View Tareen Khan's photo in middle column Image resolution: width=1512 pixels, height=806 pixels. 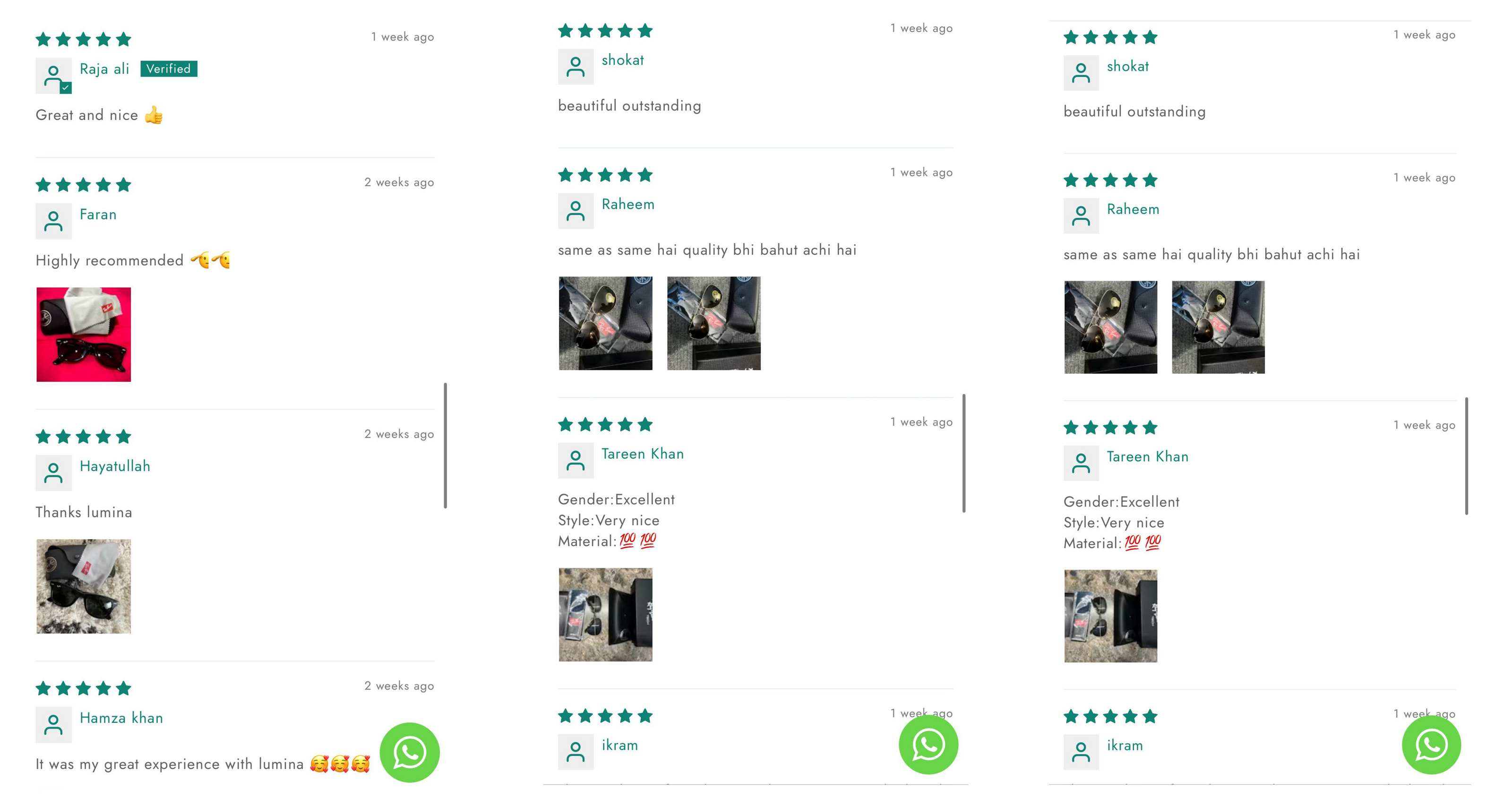[605, 615]
